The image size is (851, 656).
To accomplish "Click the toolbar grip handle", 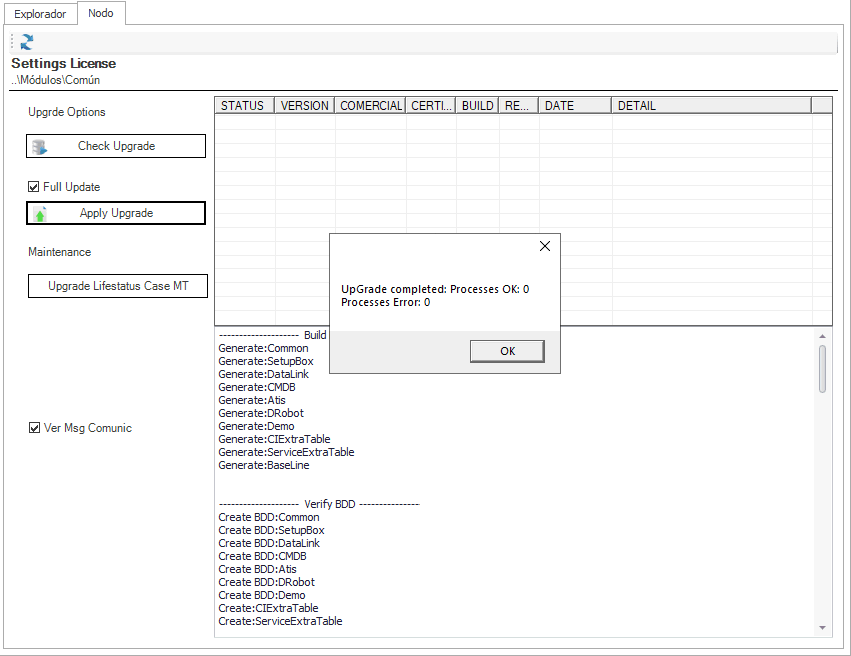I will coord(12,42).
